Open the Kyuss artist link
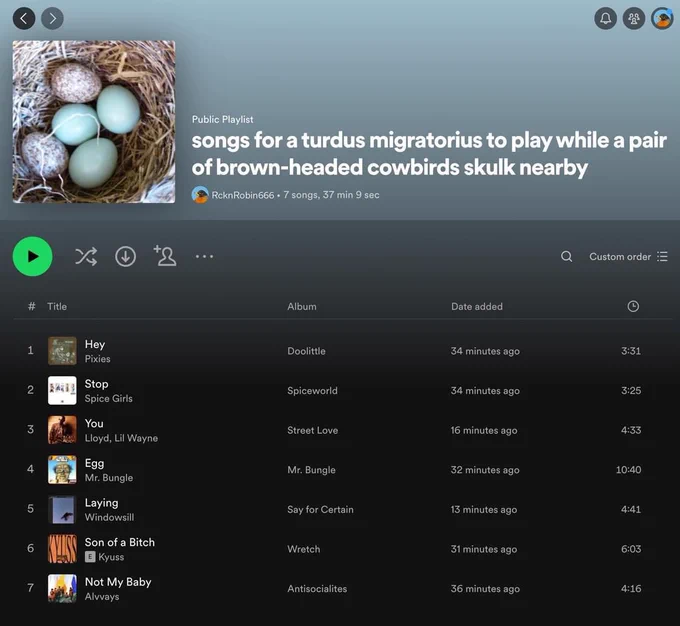The image size is (680, 626). point(111,557)
